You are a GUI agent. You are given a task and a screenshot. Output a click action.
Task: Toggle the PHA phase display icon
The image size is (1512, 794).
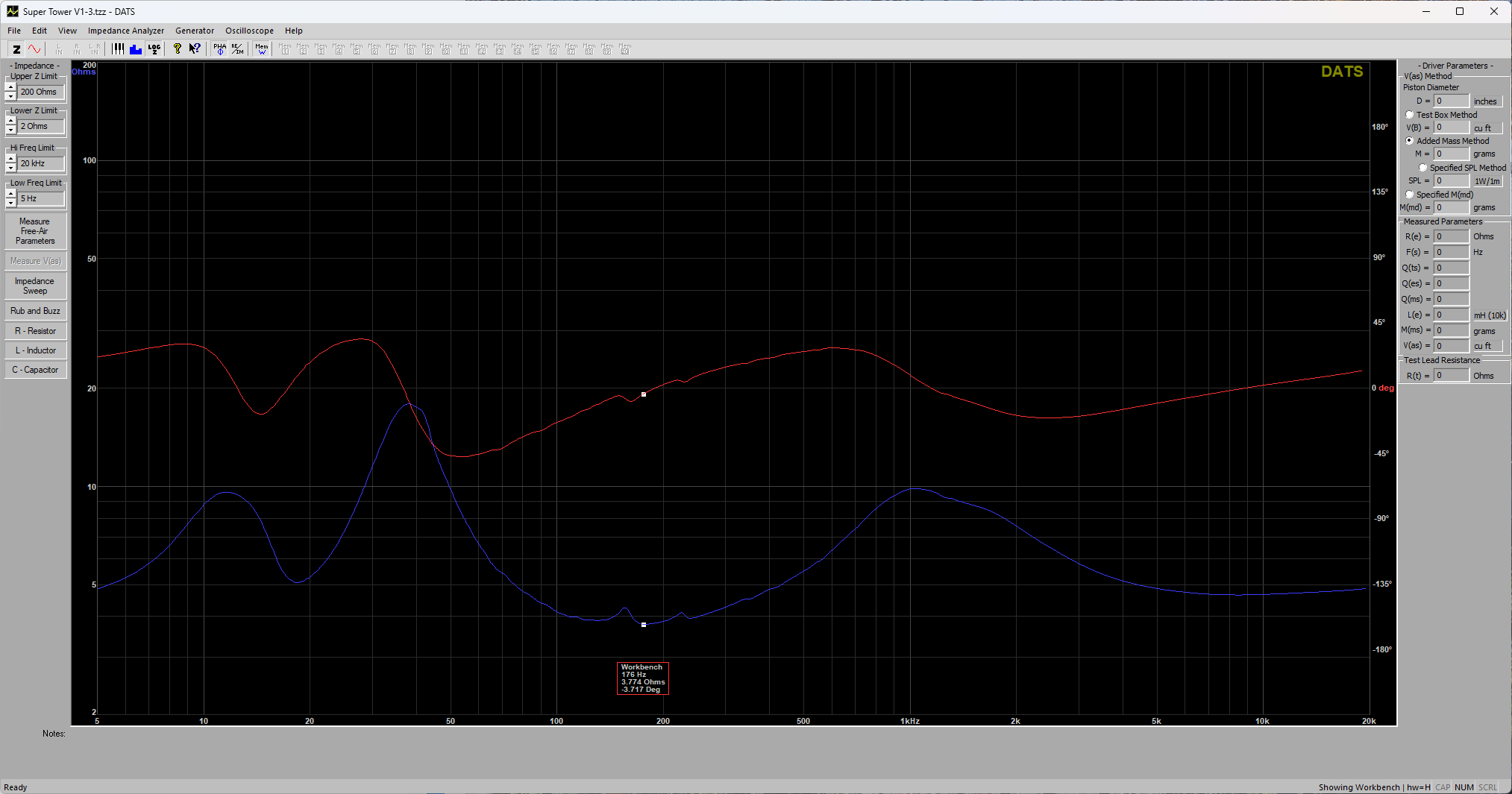pyautogui.click(x=219, y=49)
